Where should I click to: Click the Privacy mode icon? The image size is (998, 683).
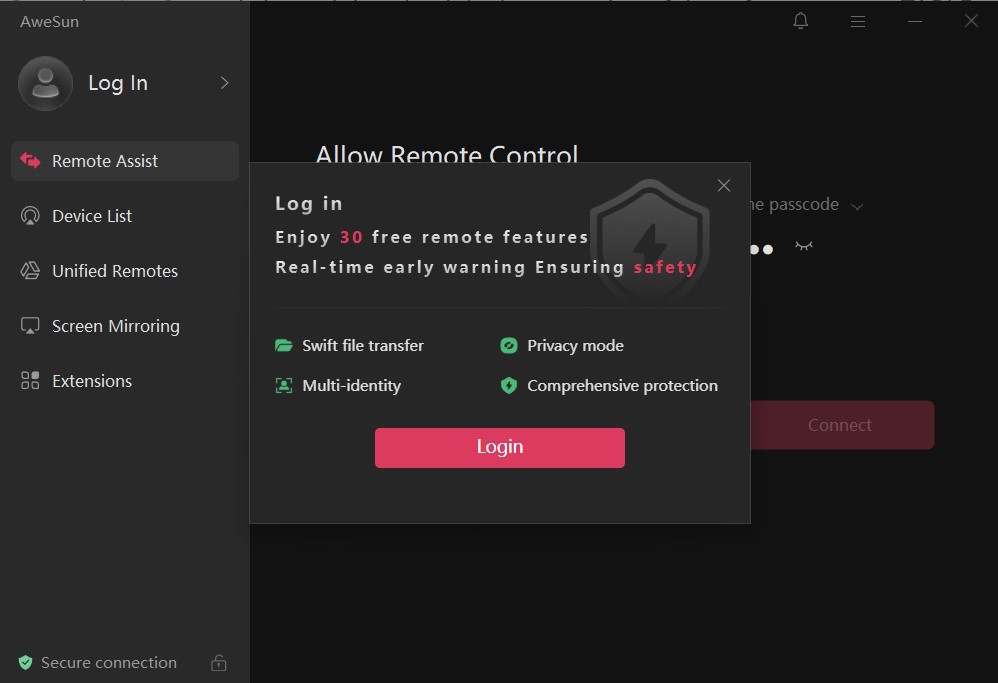pos(508,346)
